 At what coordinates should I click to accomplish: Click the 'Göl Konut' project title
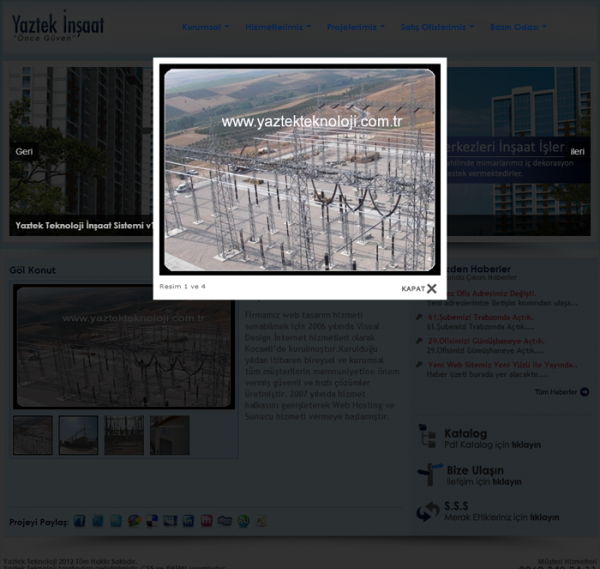pos(33,270)
